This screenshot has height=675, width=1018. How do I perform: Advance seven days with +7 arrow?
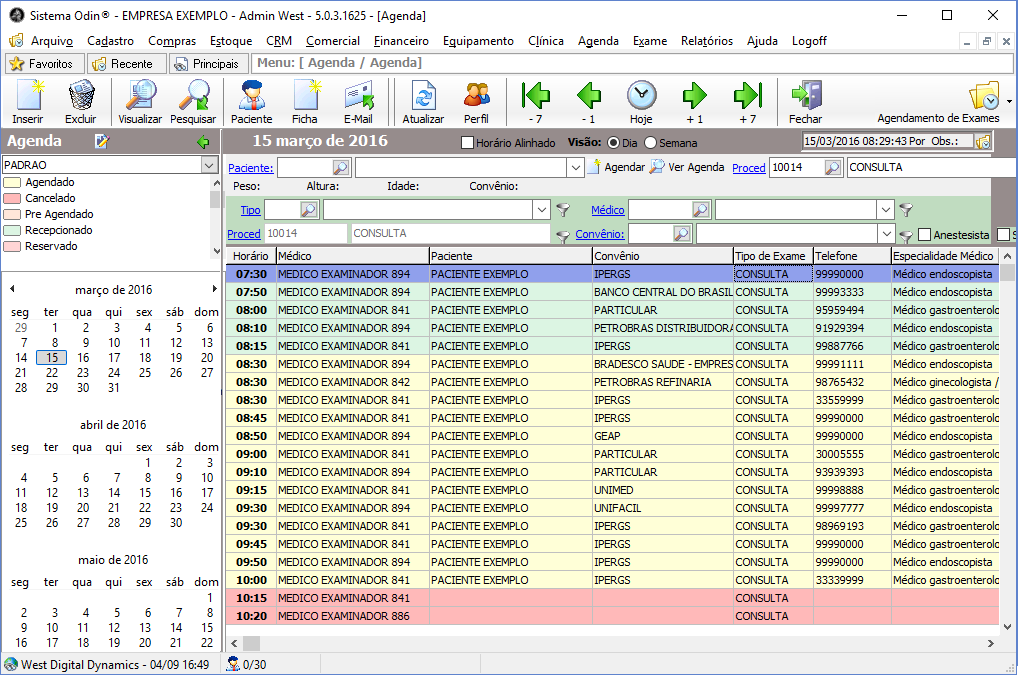pos(747,95)
